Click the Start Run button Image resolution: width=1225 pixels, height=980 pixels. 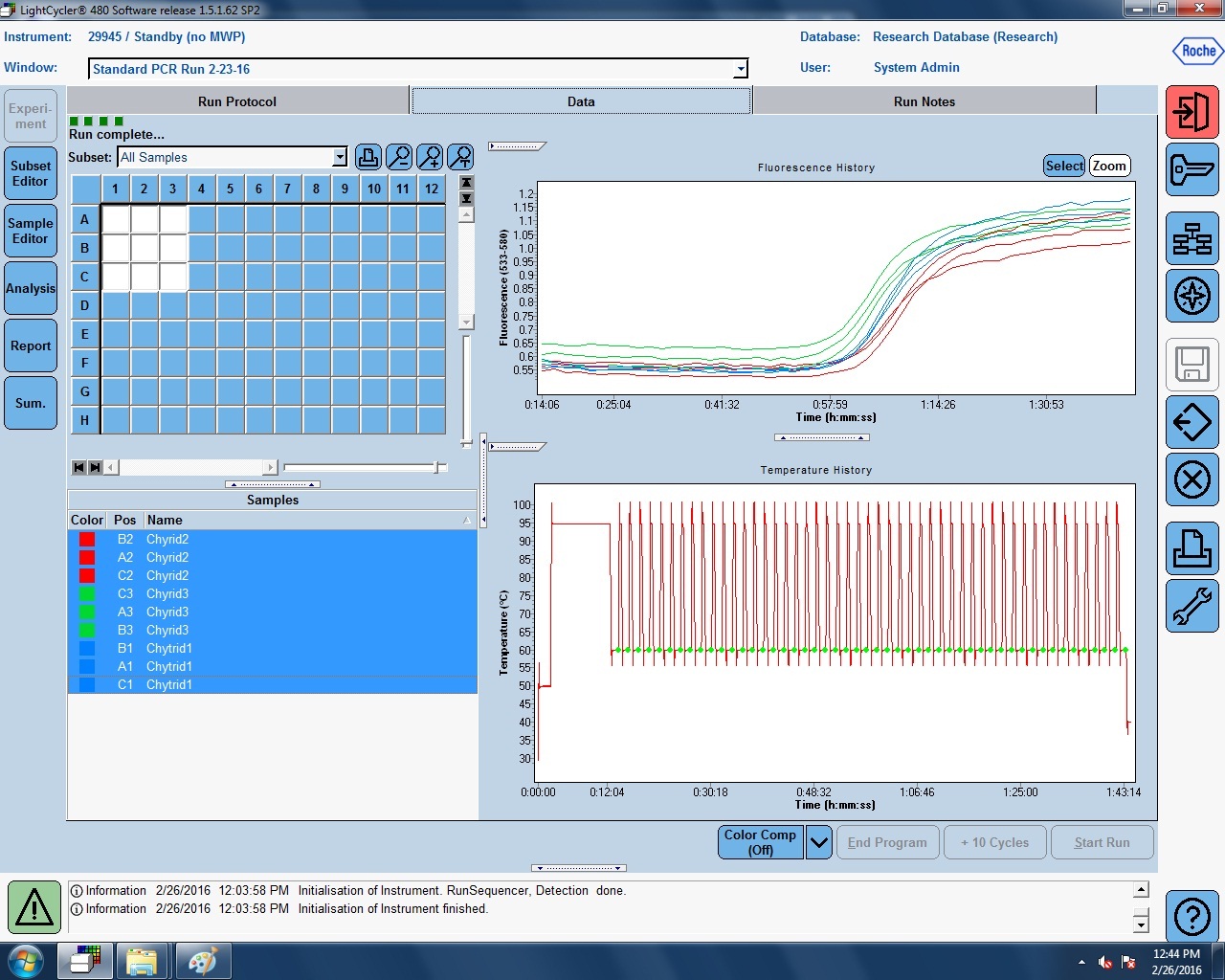[1102, 842]
